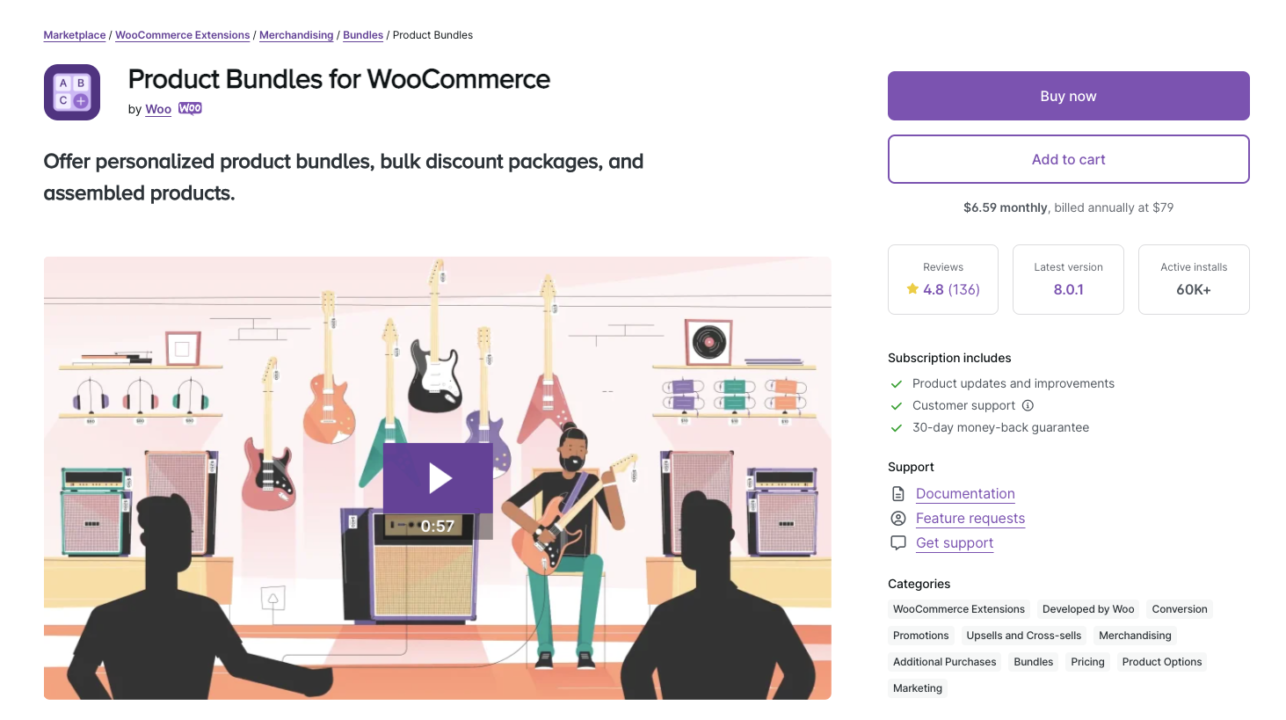Click the info icon beside Customer support
Screen dimensions: 1286x720
1028,405
